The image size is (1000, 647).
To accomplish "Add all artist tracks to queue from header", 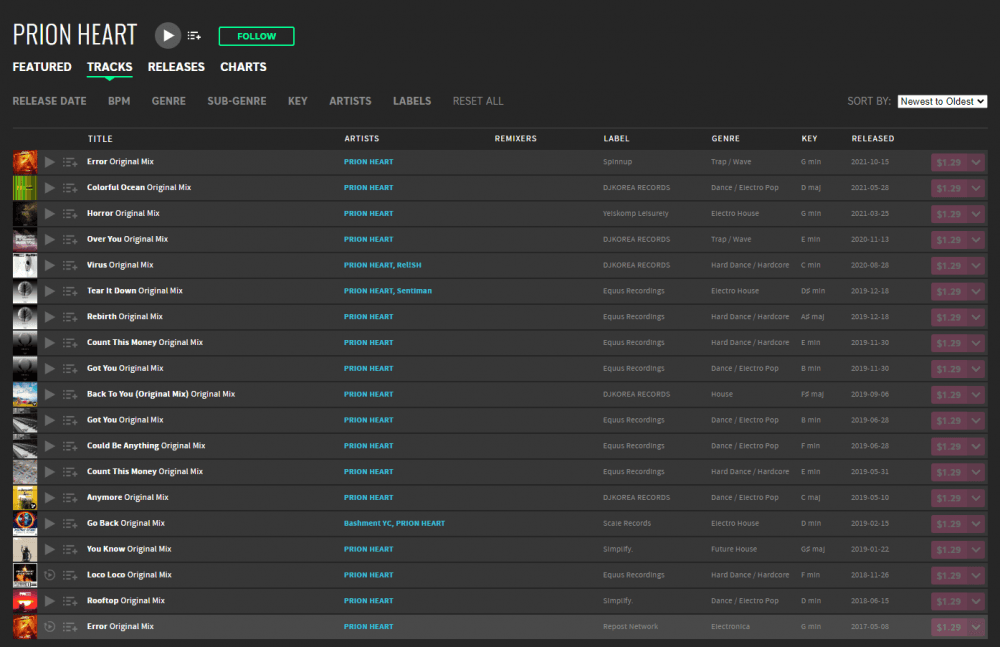I will coord(194,36).
